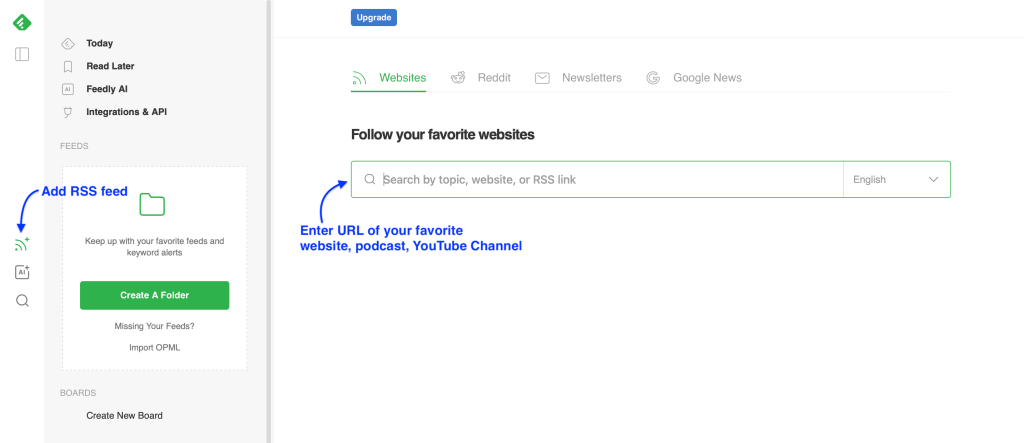This screenshot has height=443, width=1024.
Task: Focus the topic, website, or RSS search field
Action: tap(610, 180)
